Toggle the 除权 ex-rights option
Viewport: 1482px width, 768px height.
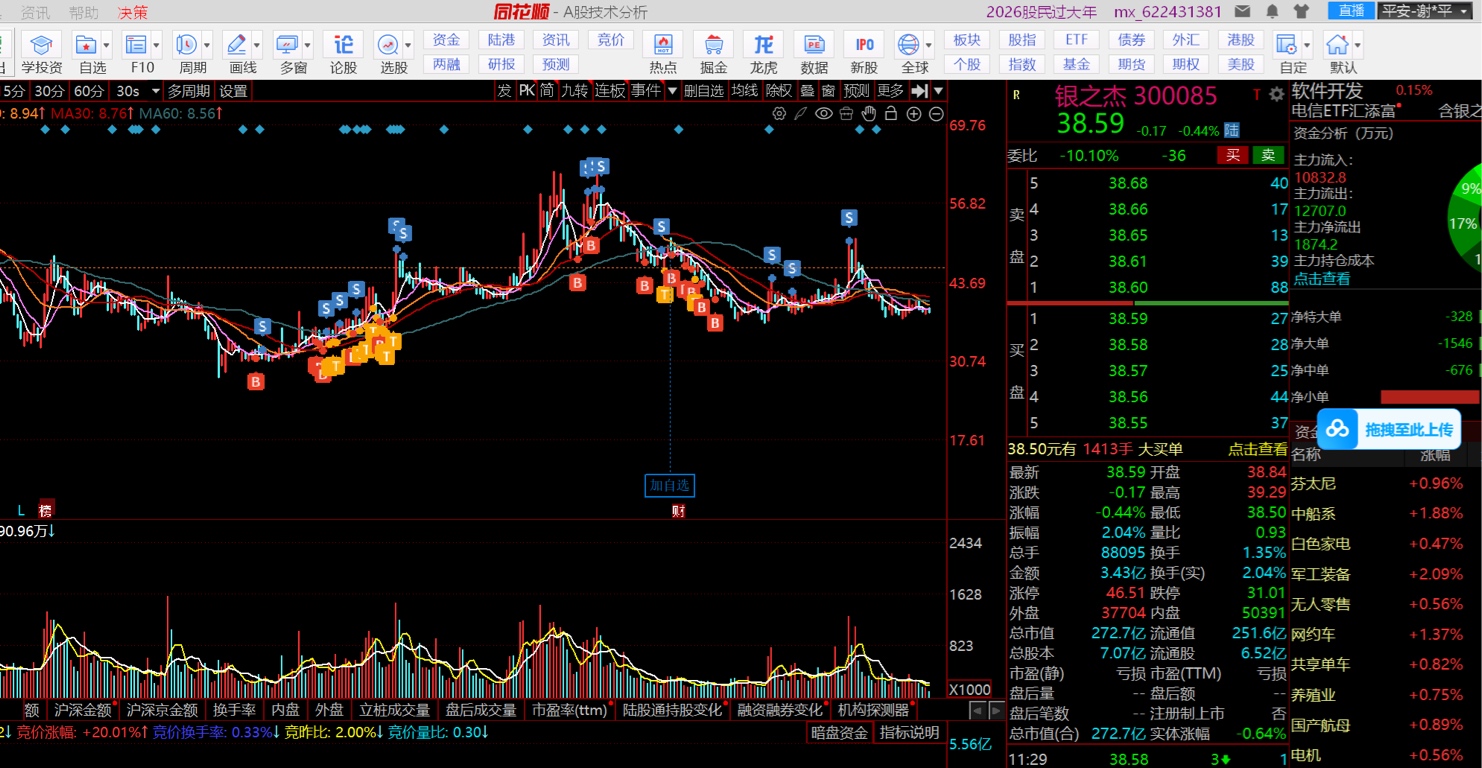pyautogui.click(x=779, y=90)
